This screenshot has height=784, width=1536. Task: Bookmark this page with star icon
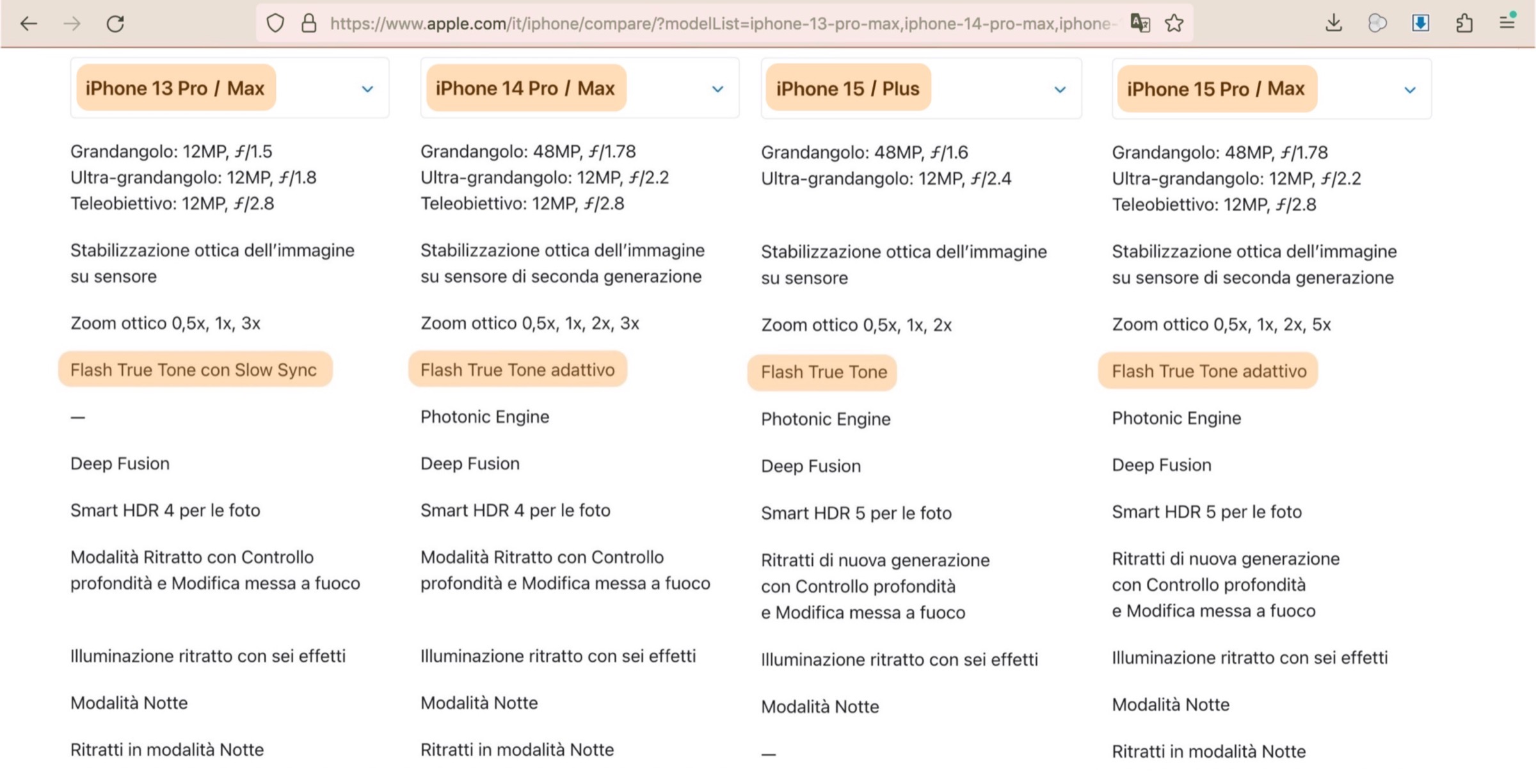1174,24
